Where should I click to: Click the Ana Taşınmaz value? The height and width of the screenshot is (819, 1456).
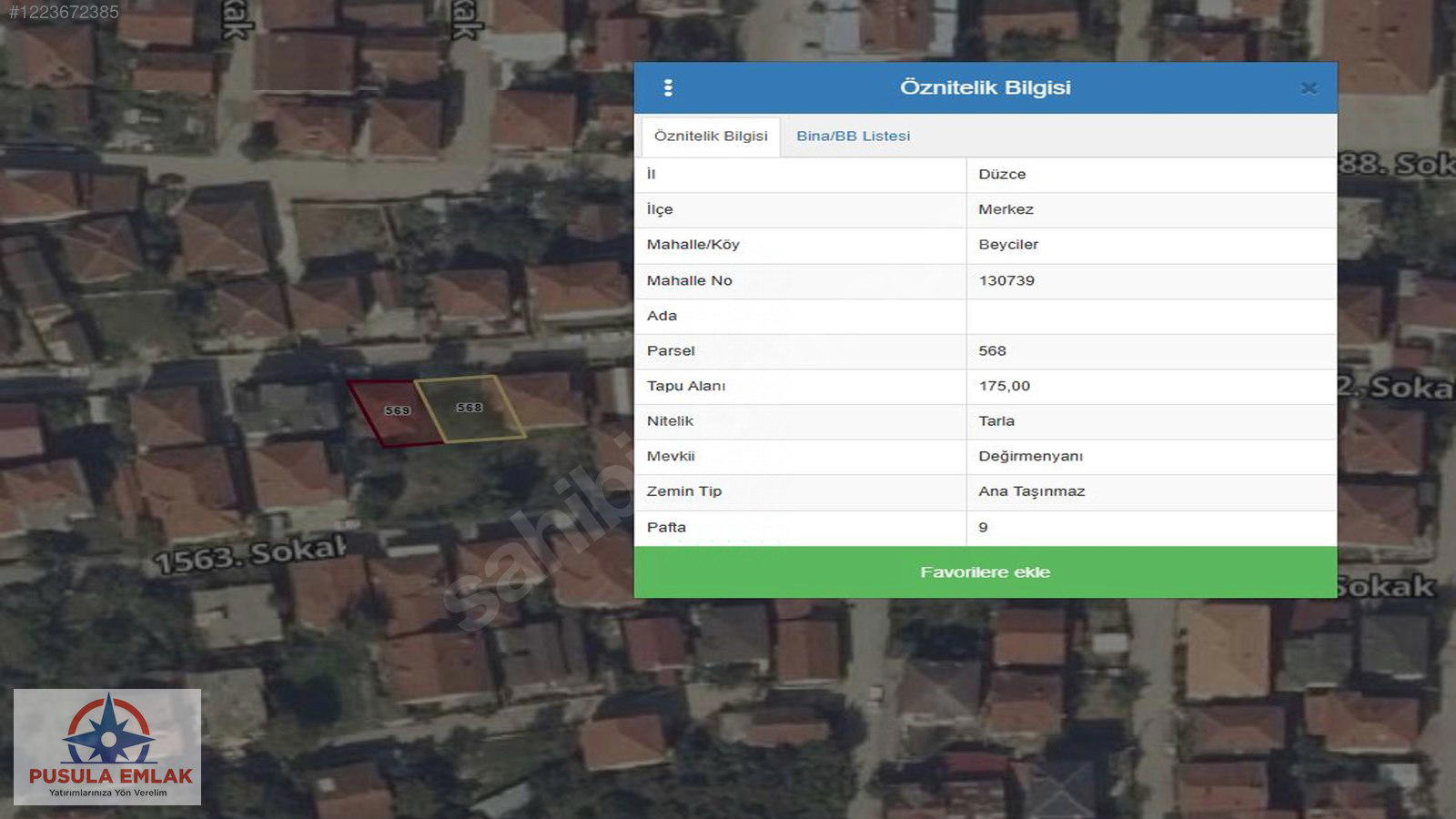(x=1031, y=491)
